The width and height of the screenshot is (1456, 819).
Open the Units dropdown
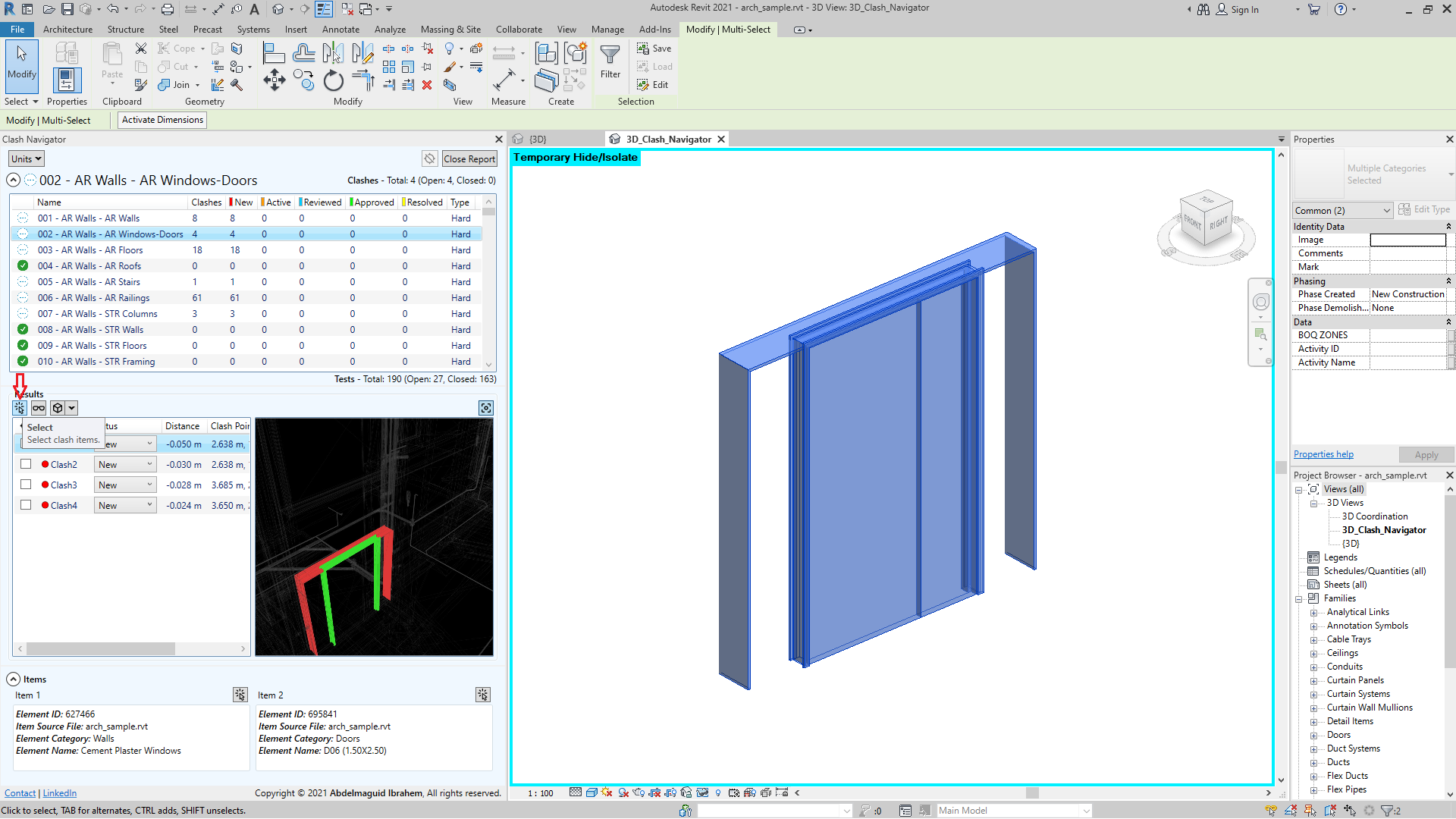click(27, 158)
